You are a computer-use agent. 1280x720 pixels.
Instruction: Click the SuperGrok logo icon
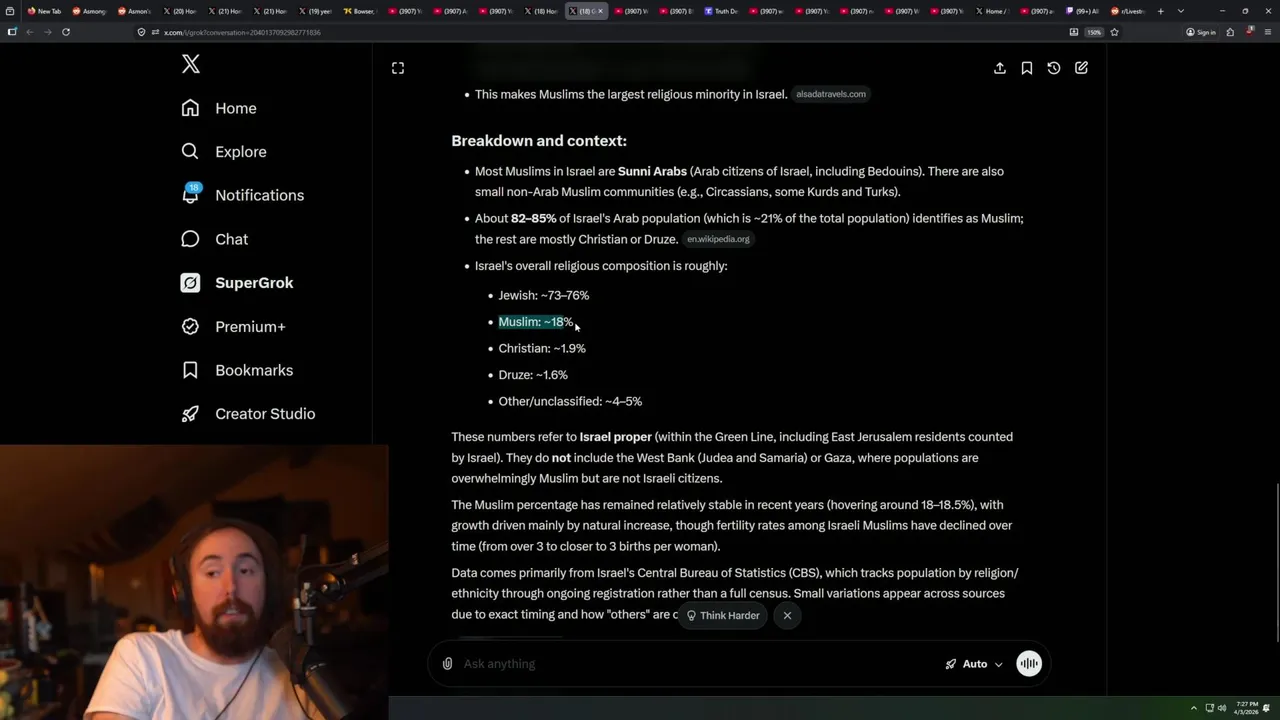click(190, 283)
